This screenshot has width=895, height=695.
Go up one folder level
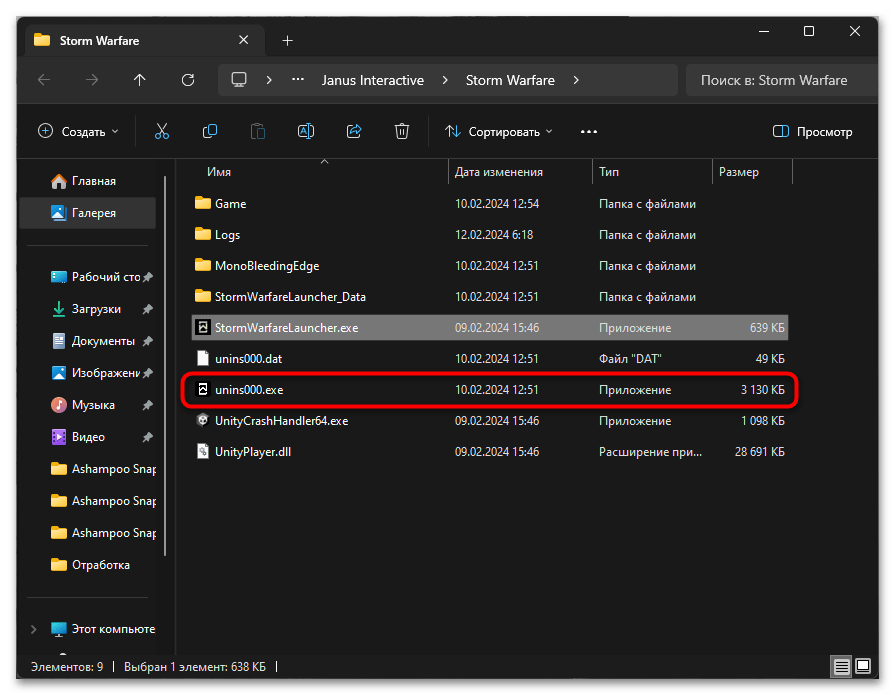pyautogui.click(x=140, y=80)
